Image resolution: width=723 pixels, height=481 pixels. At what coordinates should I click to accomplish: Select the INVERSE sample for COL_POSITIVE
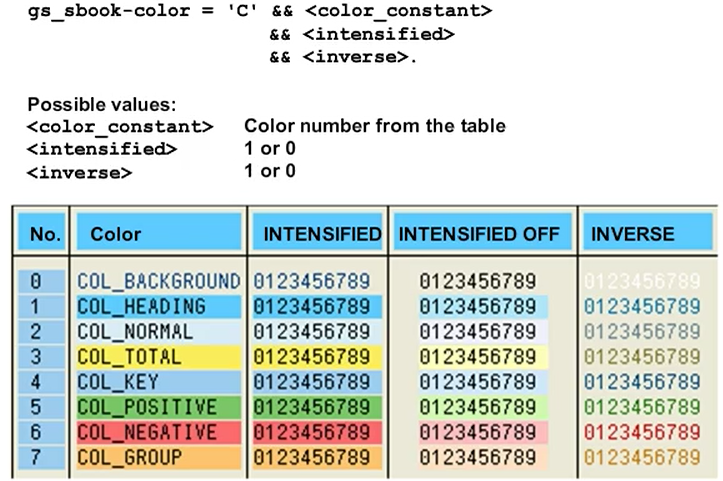(641, 407)
